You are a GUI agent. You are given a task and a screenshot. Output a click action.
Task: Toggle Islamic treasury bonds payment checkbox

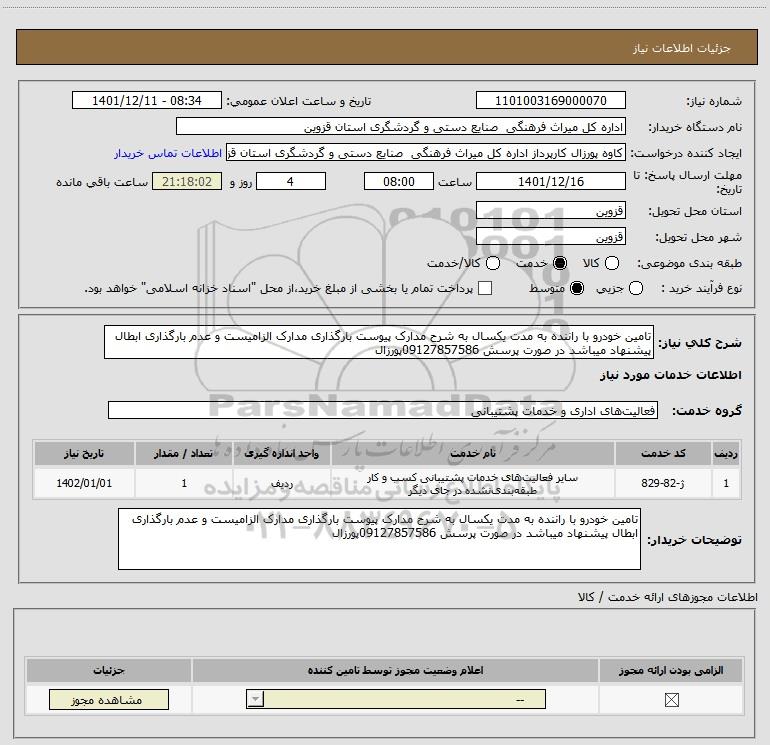(x=485, y=288)
